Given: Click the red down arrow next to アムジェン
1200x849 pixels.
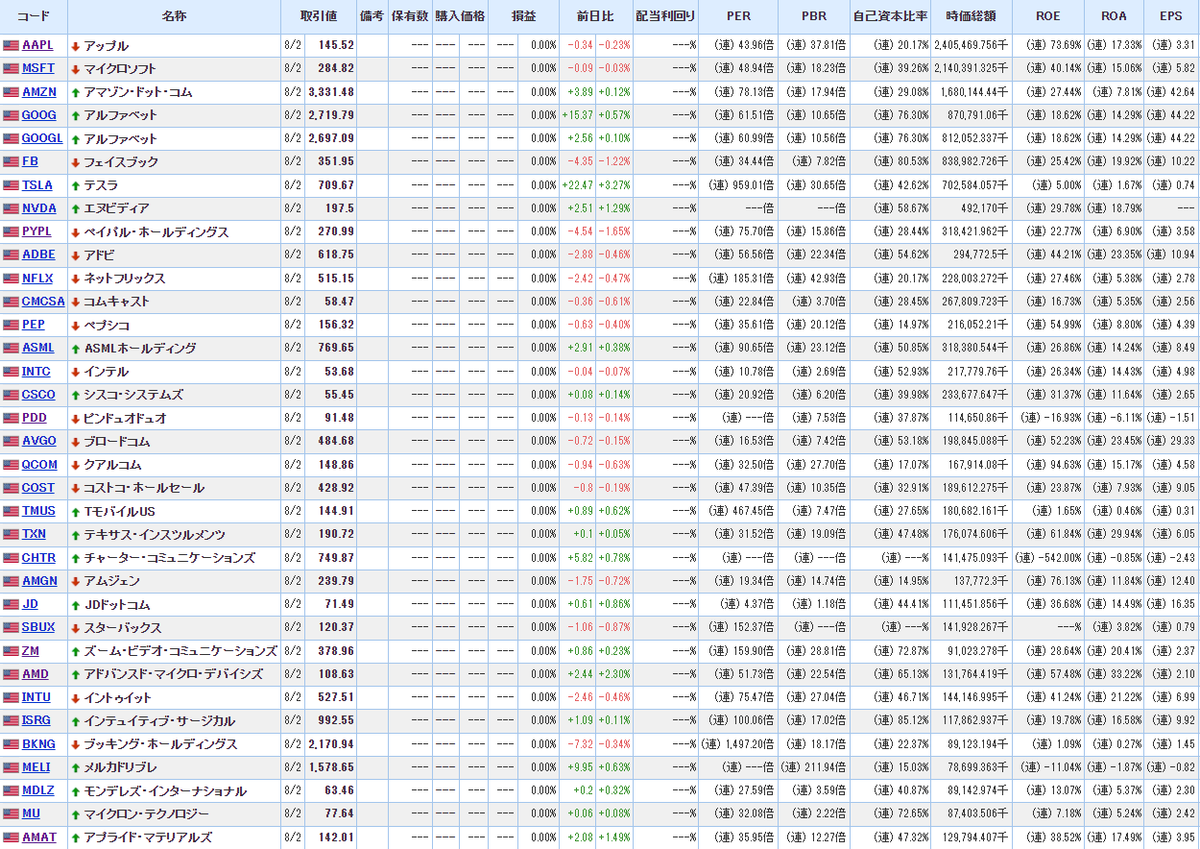Looking at the screenshot, I should pos(75,581).
